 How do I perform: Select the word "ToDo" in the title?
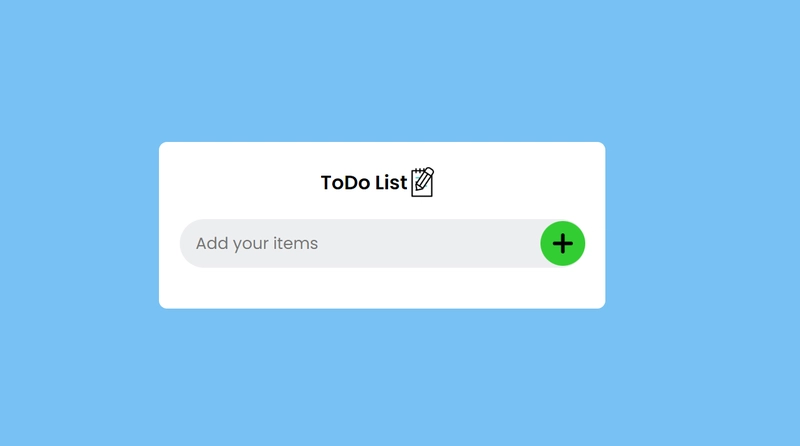coord(345,183)
